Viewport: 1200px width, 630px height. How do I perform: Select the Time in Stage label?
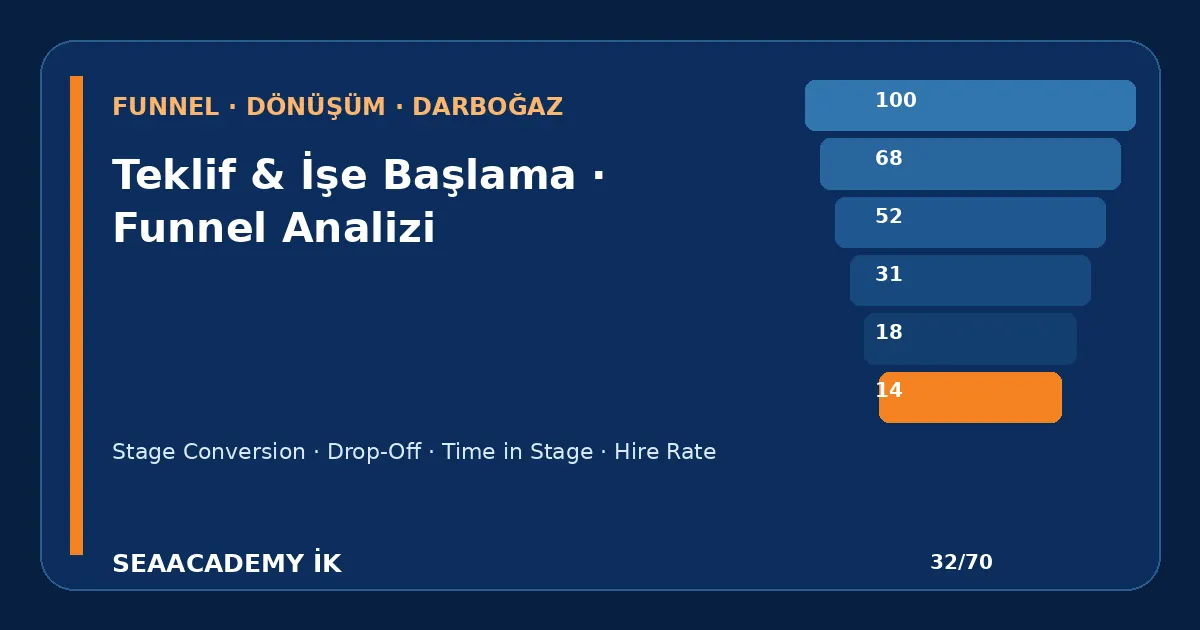pyautogui.click(x=517, y=452)
